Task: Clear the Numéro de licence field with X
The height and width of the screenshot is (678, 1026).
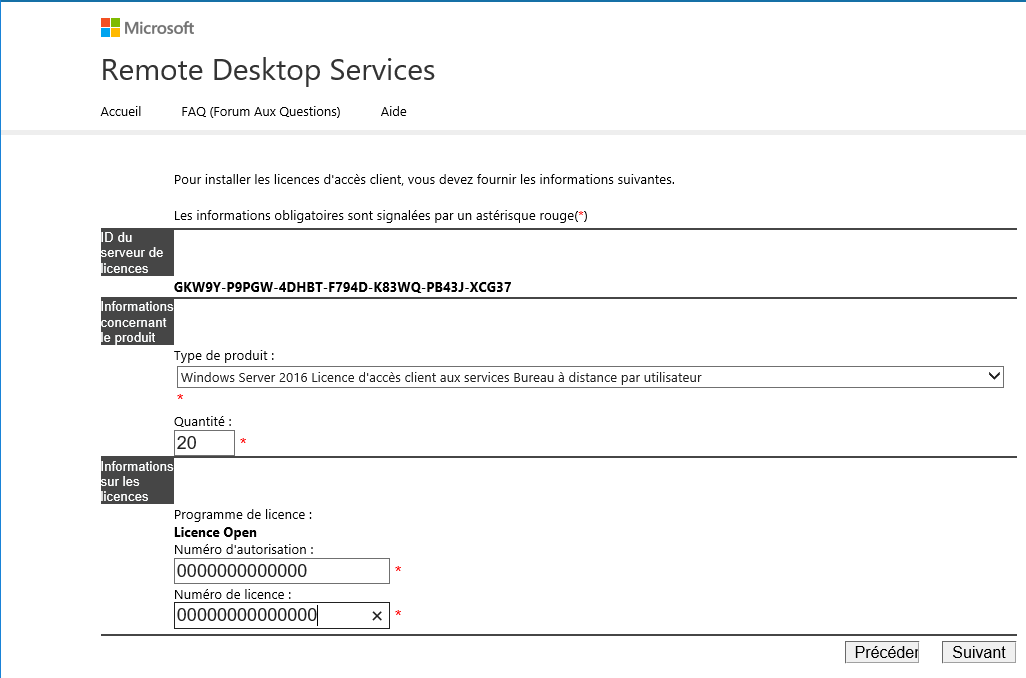Action: (x=377, y=616)
